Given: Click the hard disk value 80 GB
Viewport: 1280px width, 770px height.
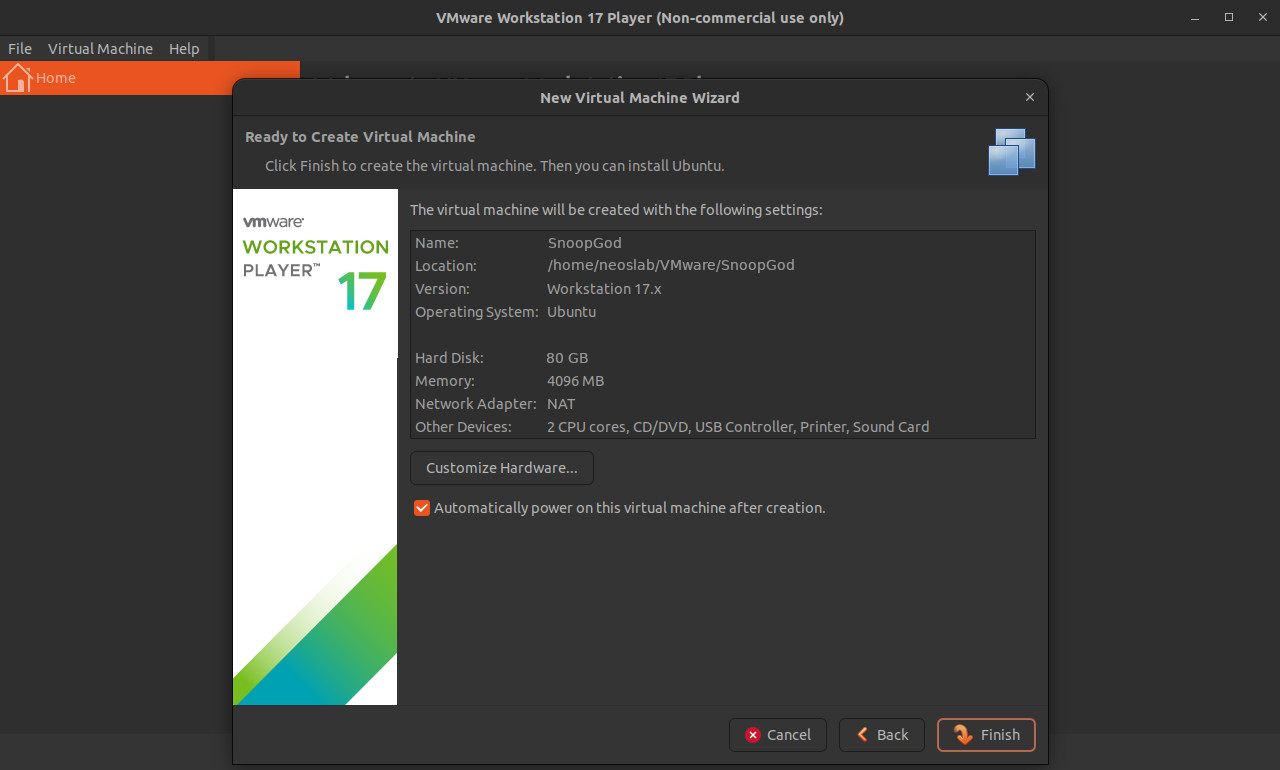Looking at the screenshot, I should coord(567,358).
